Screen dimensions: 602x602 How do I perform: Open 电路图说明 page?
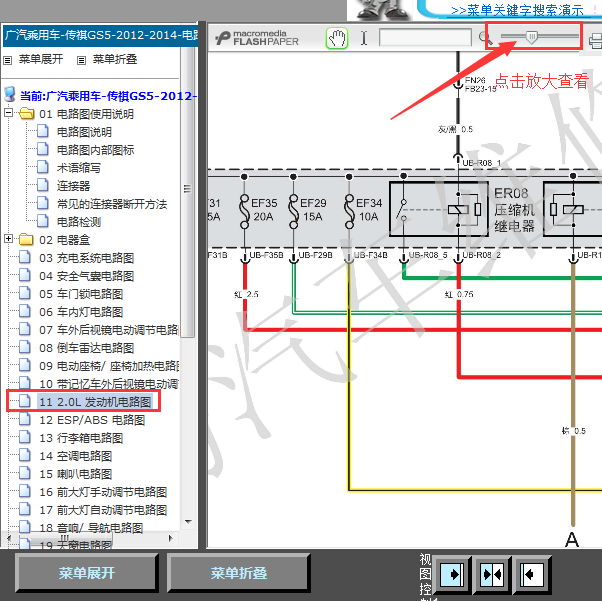[84, 132]
